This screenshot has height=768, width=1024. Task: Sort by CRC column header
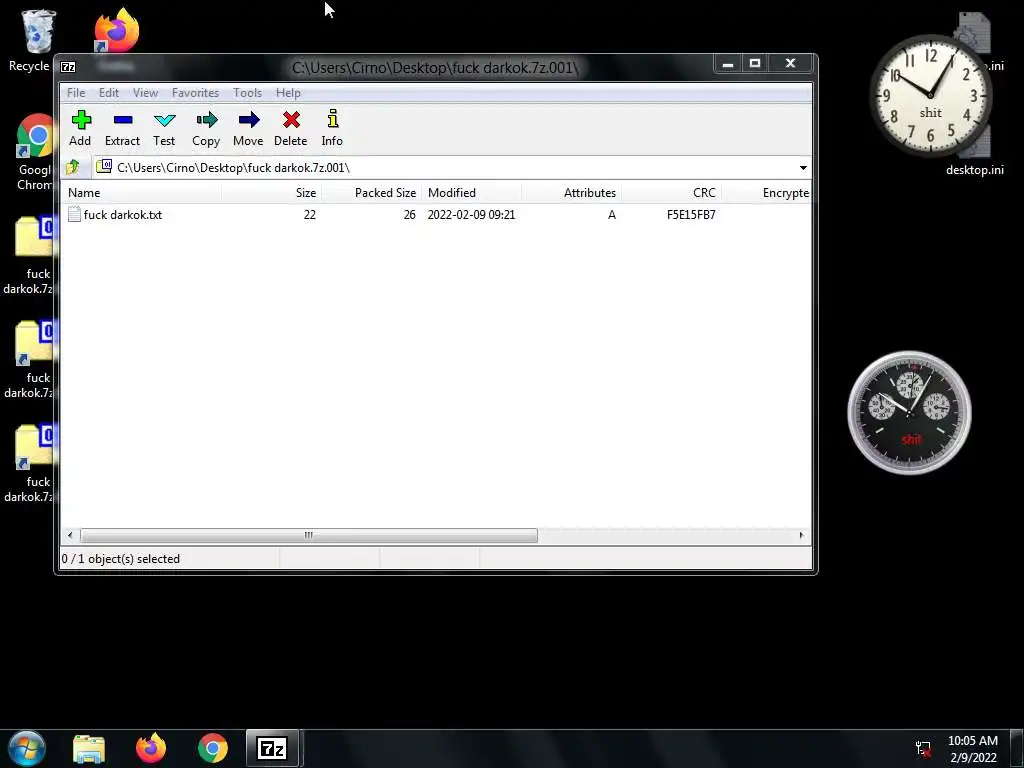(x=671, y=193)
